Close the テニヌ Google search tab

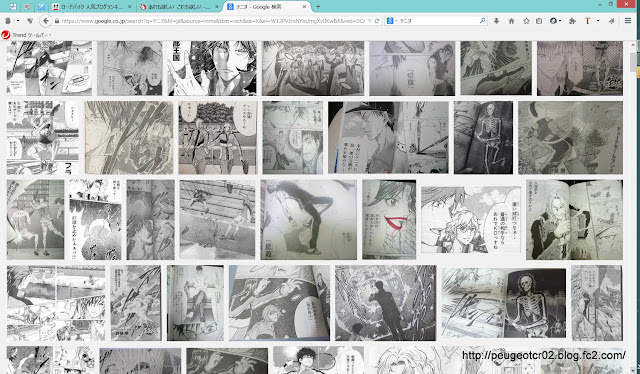[x=304, y=7]
